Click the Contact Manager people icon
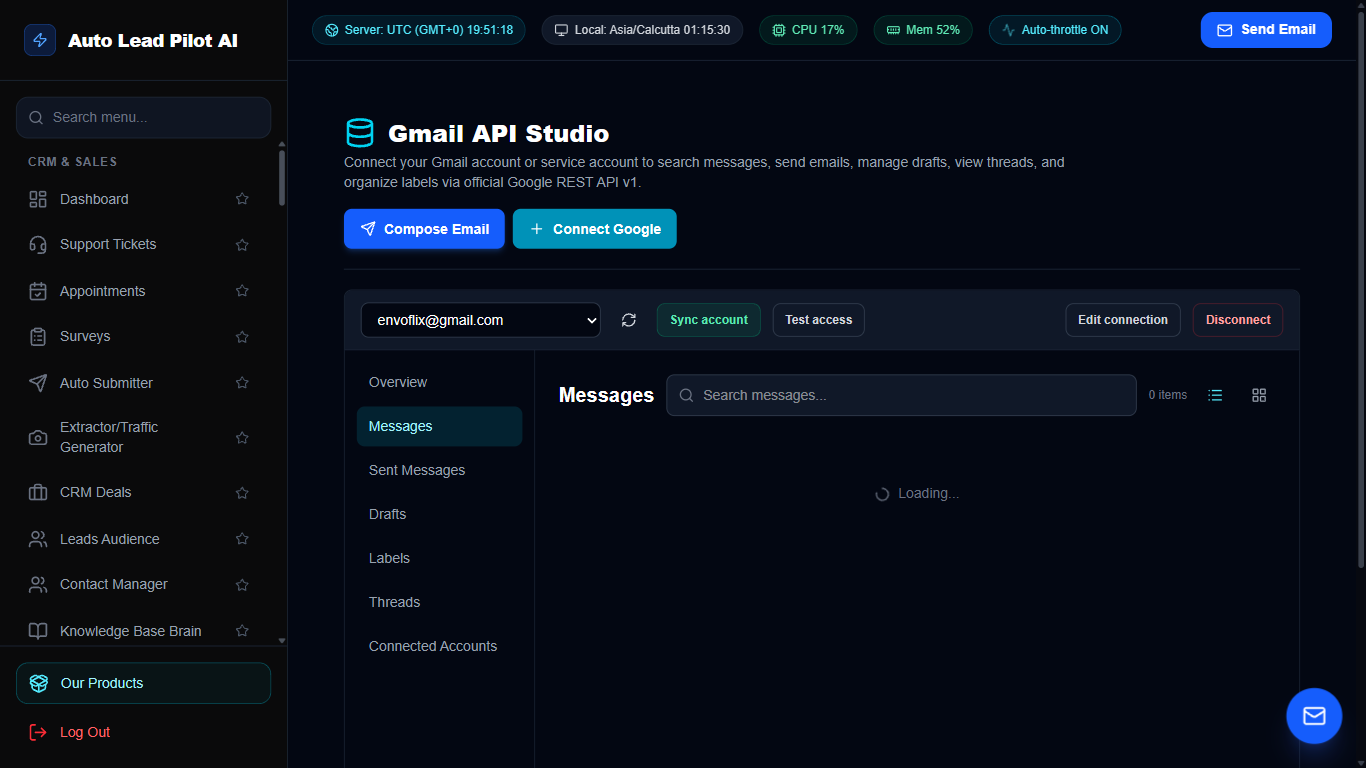Viewport: 1366px width, 768px height. 38,585
